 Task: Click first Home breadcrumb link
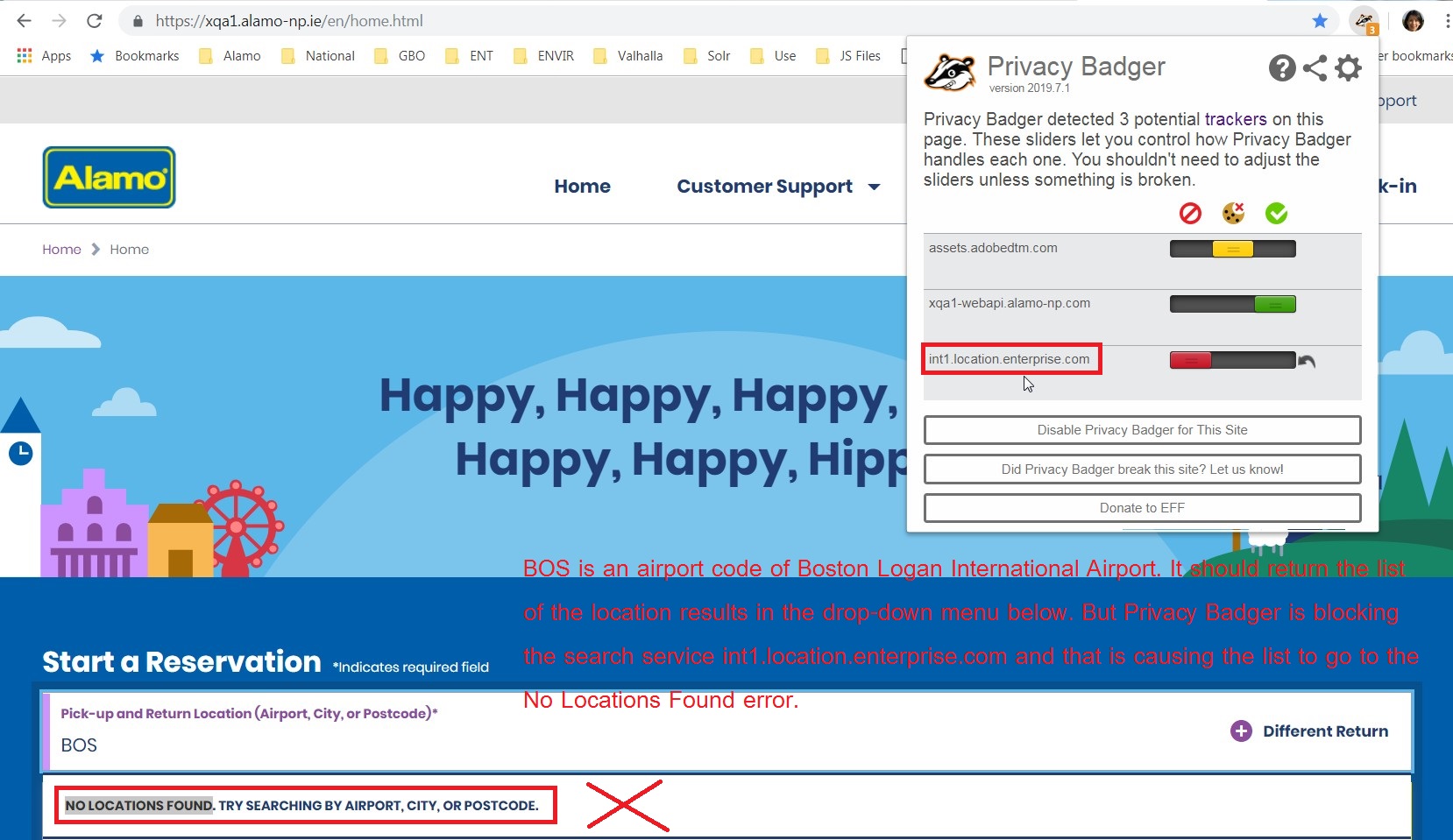[x=61, y=250]
